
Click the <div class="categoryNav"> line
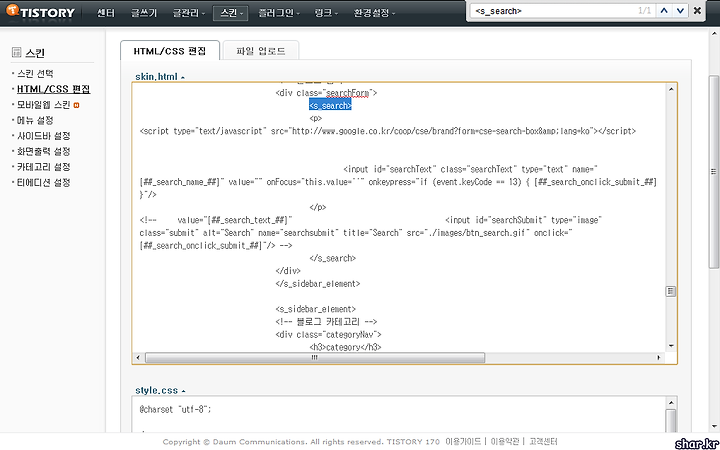pyautogui.click(x=328, y=334)
